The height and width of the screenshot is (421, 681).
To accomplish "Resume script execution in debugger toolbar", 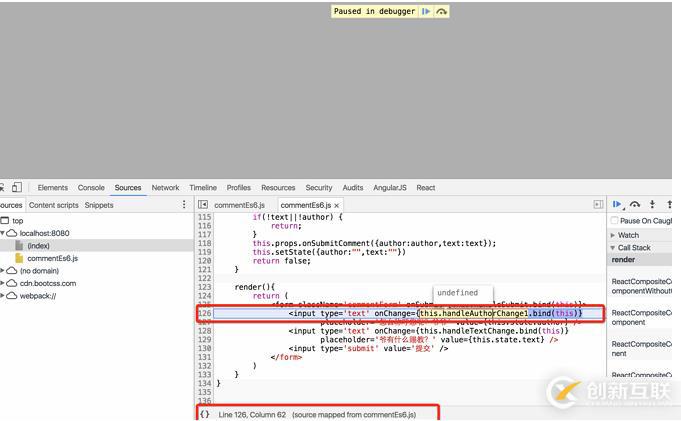I will (x=617, y=204).
